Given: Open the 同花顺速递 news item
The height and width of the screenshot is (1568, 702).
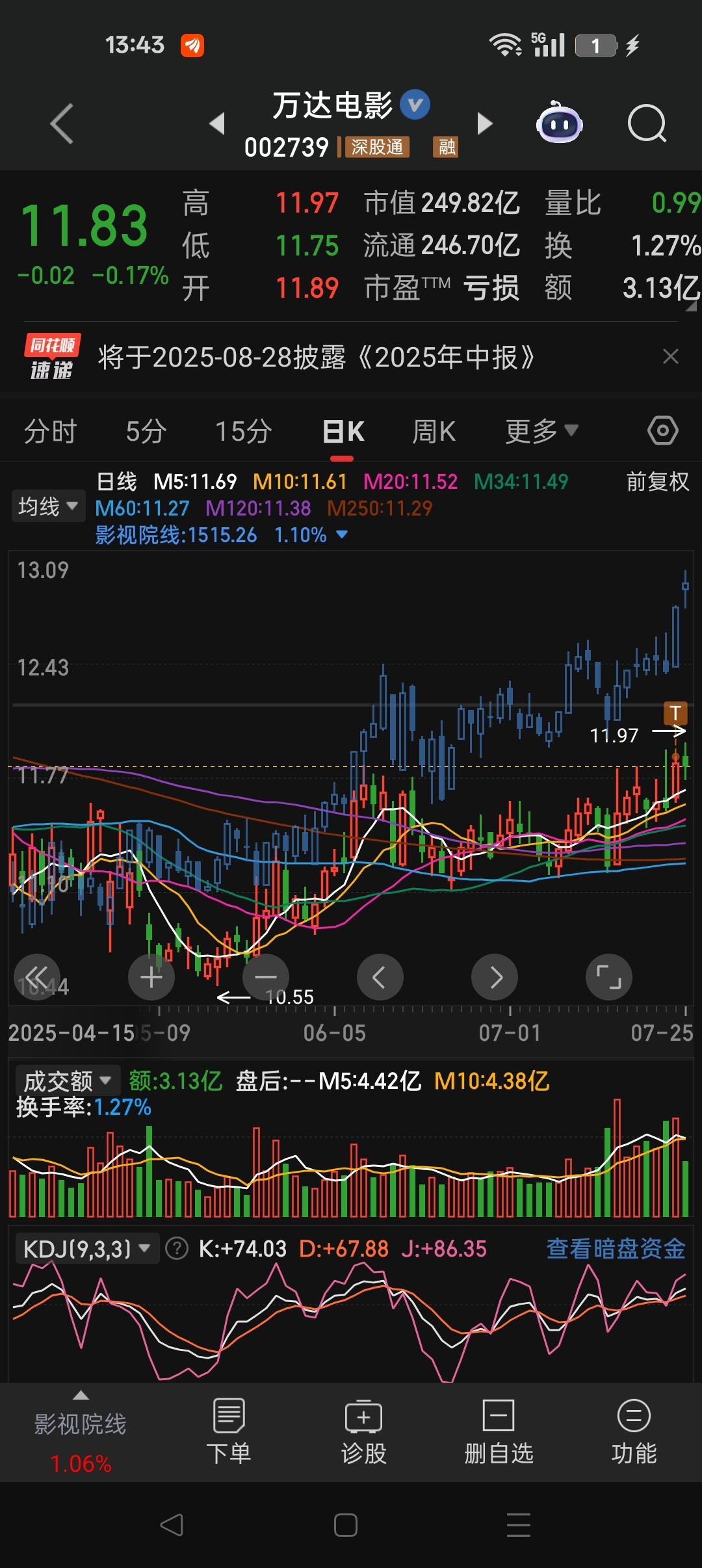Looking at the screenshot, I should (x=316, y=358).
